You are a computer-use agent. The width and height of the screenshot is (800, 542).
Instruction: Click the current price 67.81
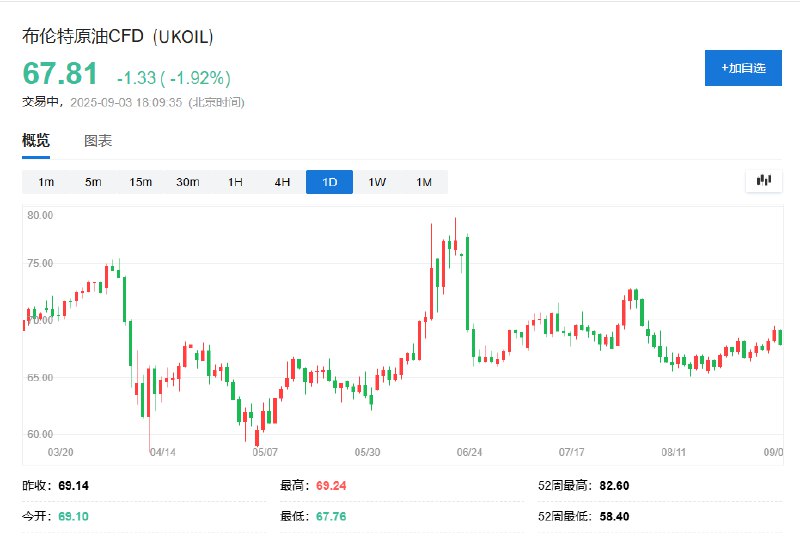point(60,73)
